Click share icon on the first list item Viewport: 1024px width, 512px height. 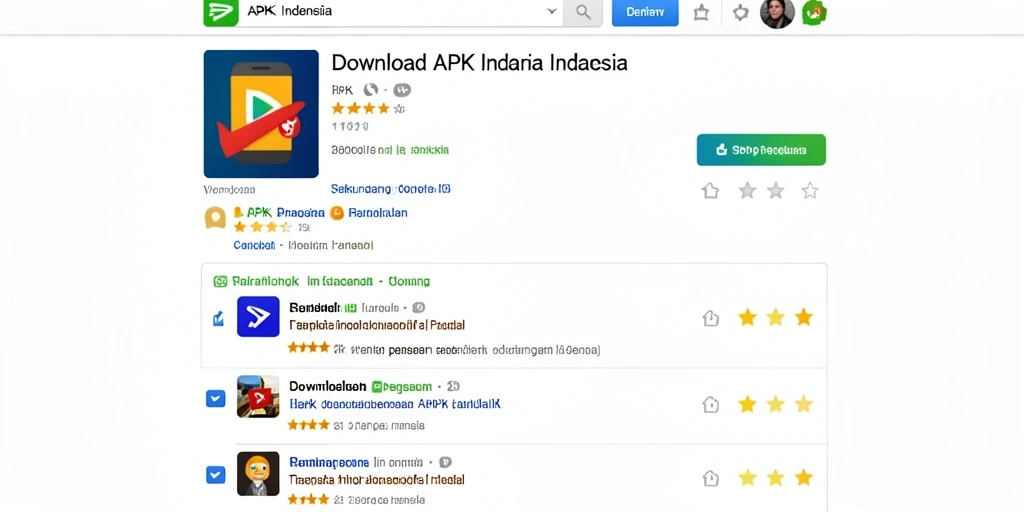click(x=711, y=318)
